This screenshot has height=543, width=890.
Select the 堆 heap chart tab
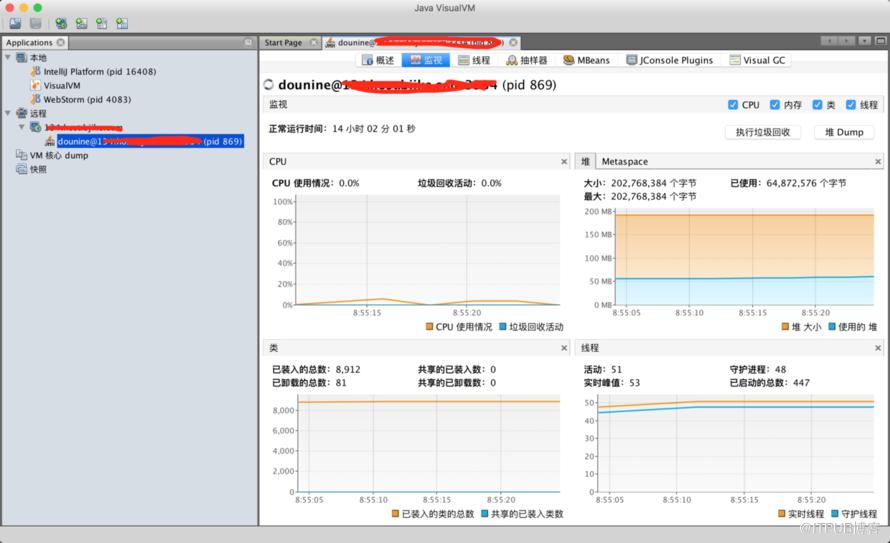(585, 162)
